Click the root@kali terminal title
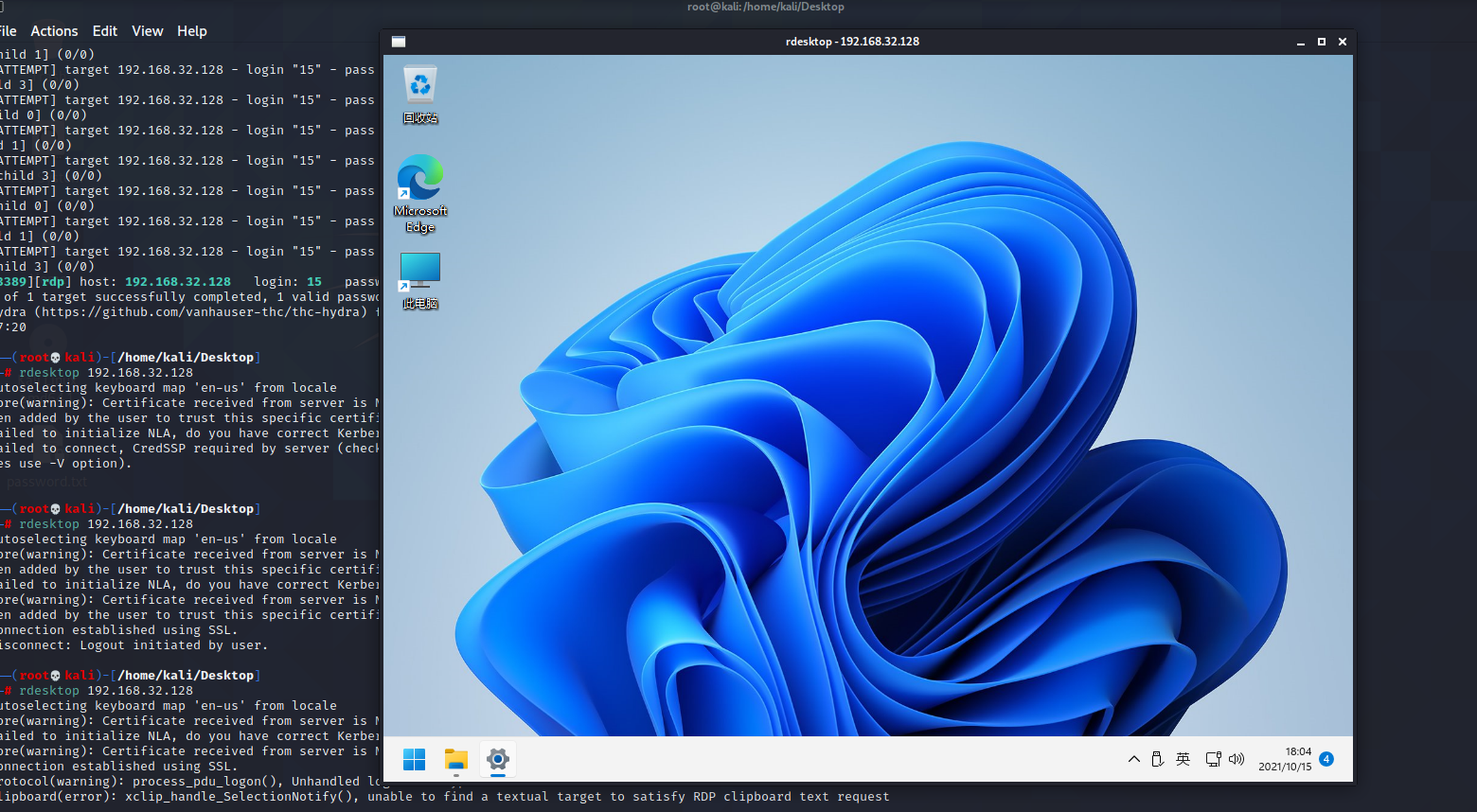1477x812 pixels. (x=765, y=7)
